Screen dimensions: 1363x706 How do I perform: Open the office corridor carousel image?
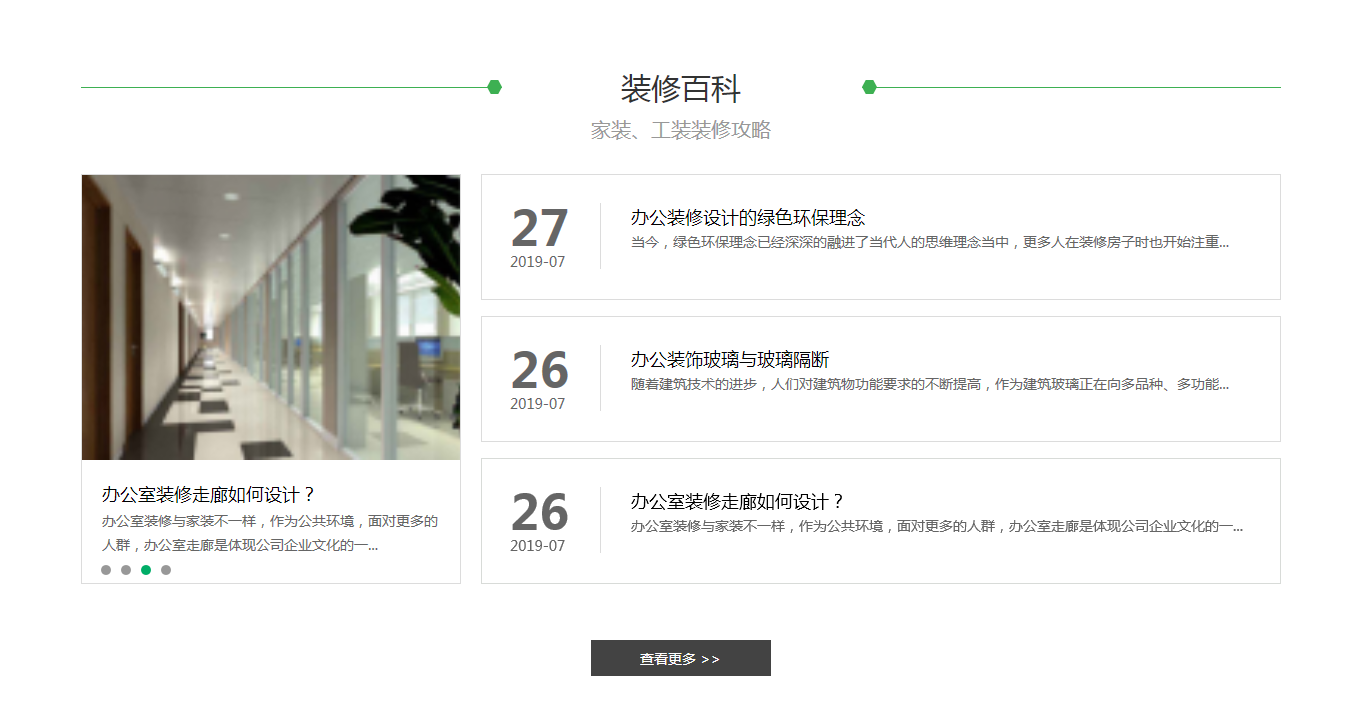pos(271,317)
